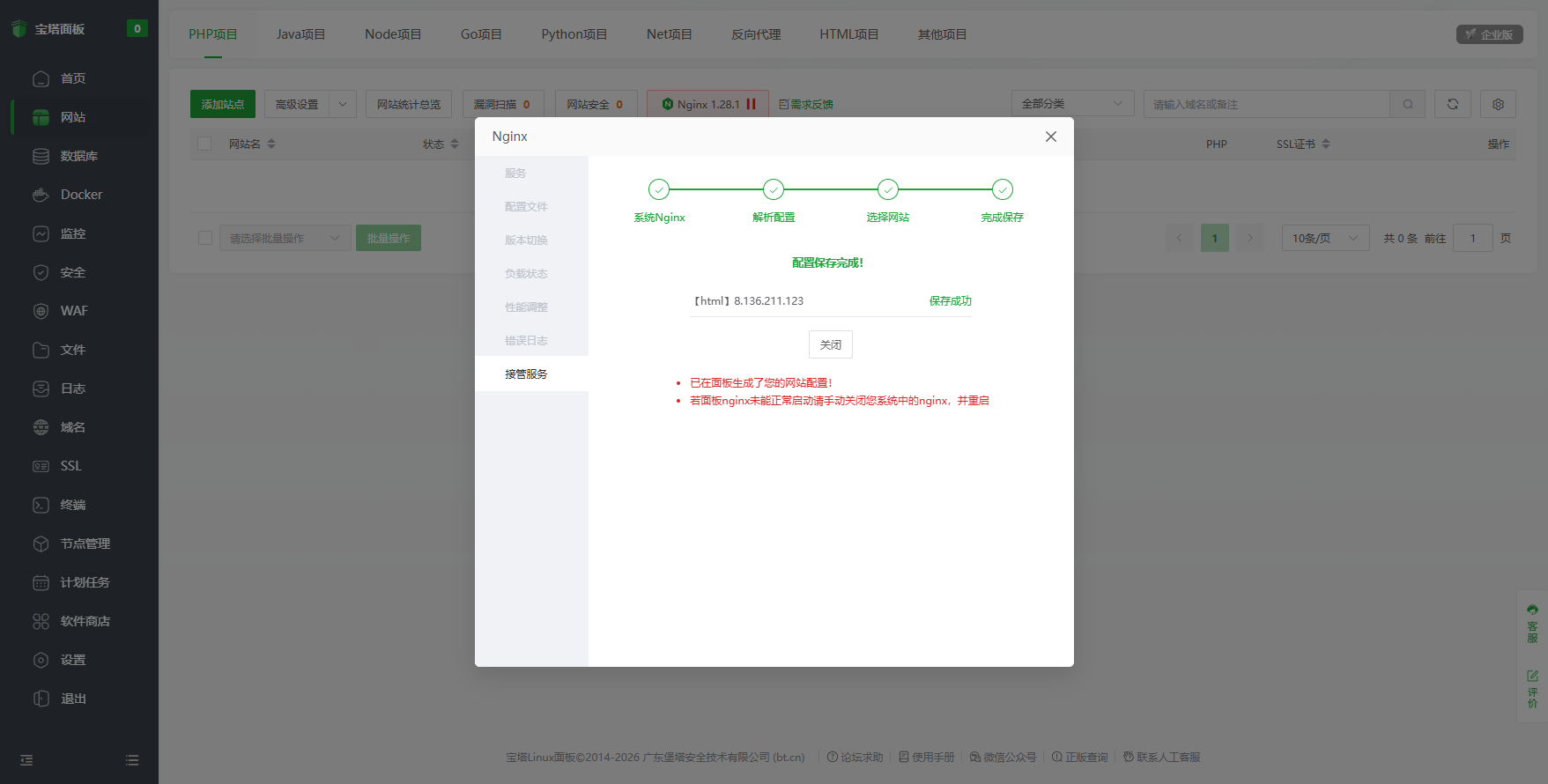Screen dimensions: 1548x784
Task: Click page number 1 in pagination
Action: pos(1215,238)
